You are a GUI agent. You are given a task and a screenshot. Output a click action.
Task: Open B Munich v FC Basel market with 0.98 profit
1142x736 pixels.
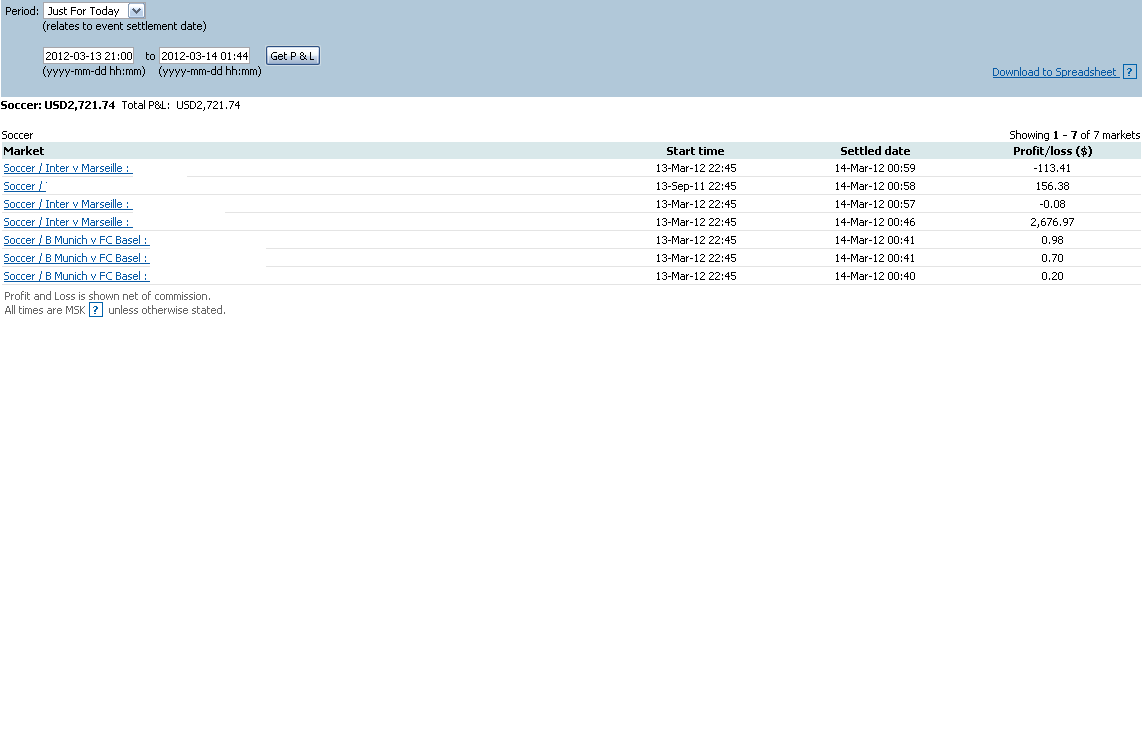coord(76,240)
